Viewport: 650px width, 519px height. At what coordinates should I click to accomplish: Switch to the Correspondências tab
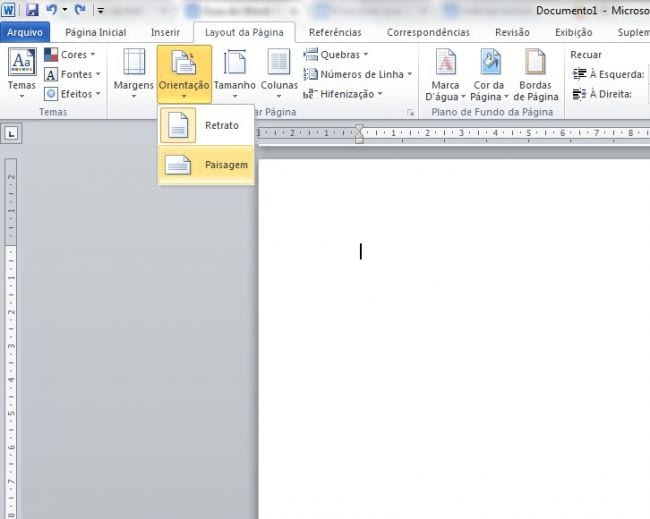click(428, 32)
